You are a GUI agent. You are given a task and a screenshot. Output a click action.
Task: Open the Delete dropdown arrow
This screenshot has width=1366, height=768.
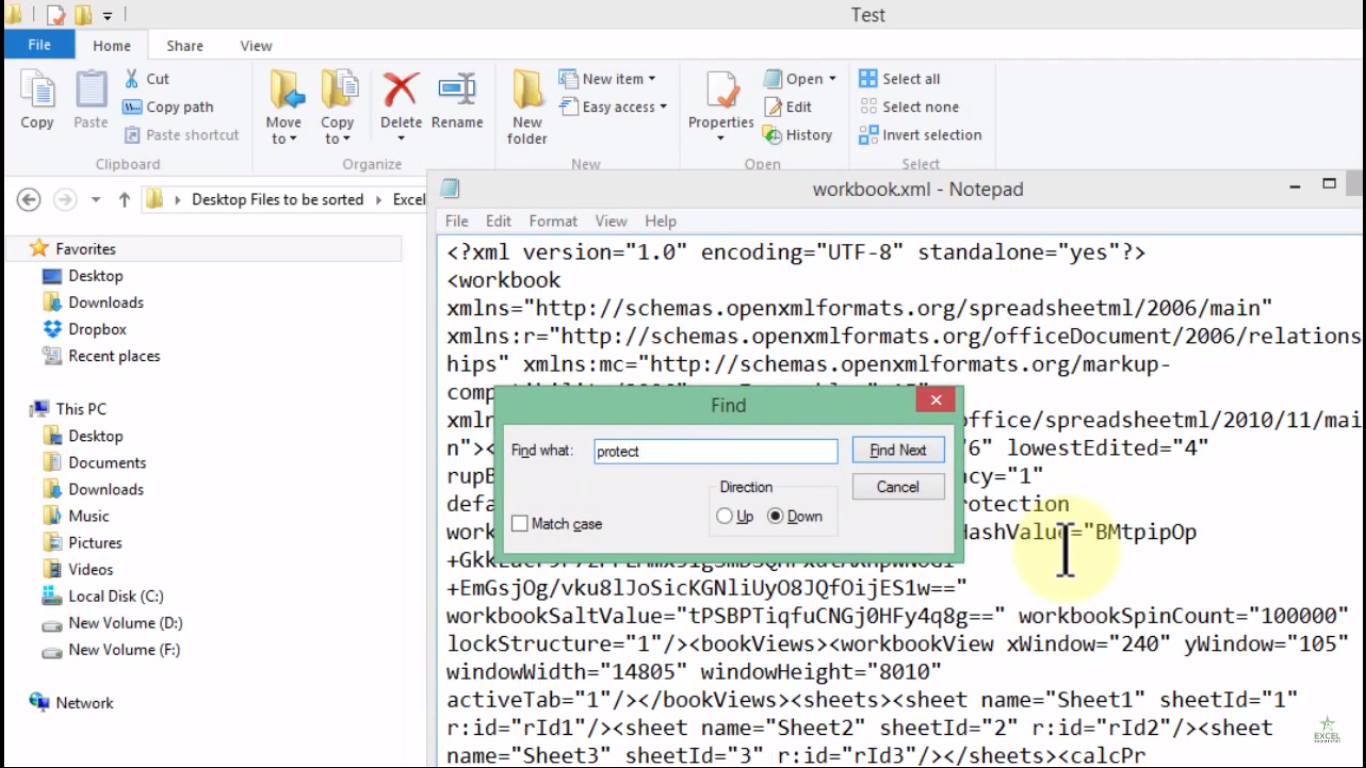click(x=401, y=139)
